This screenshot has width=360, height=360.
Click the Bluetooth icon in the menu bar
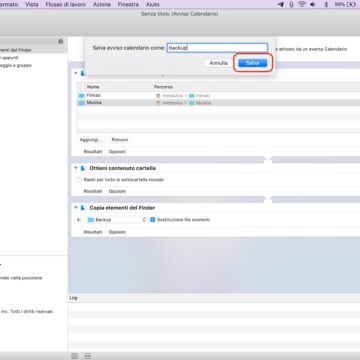(326, 4)
